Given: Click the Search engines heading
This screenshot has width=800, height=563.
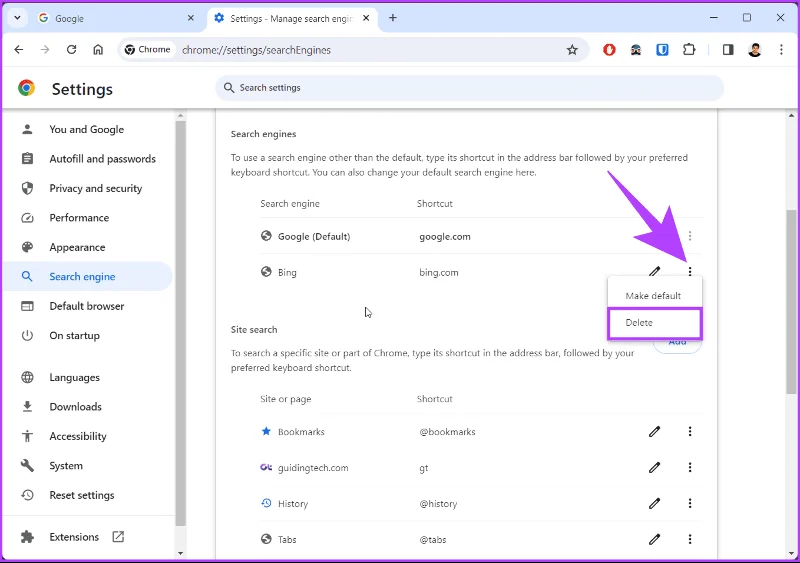Looking at the screenshot, I should (263, 134).
